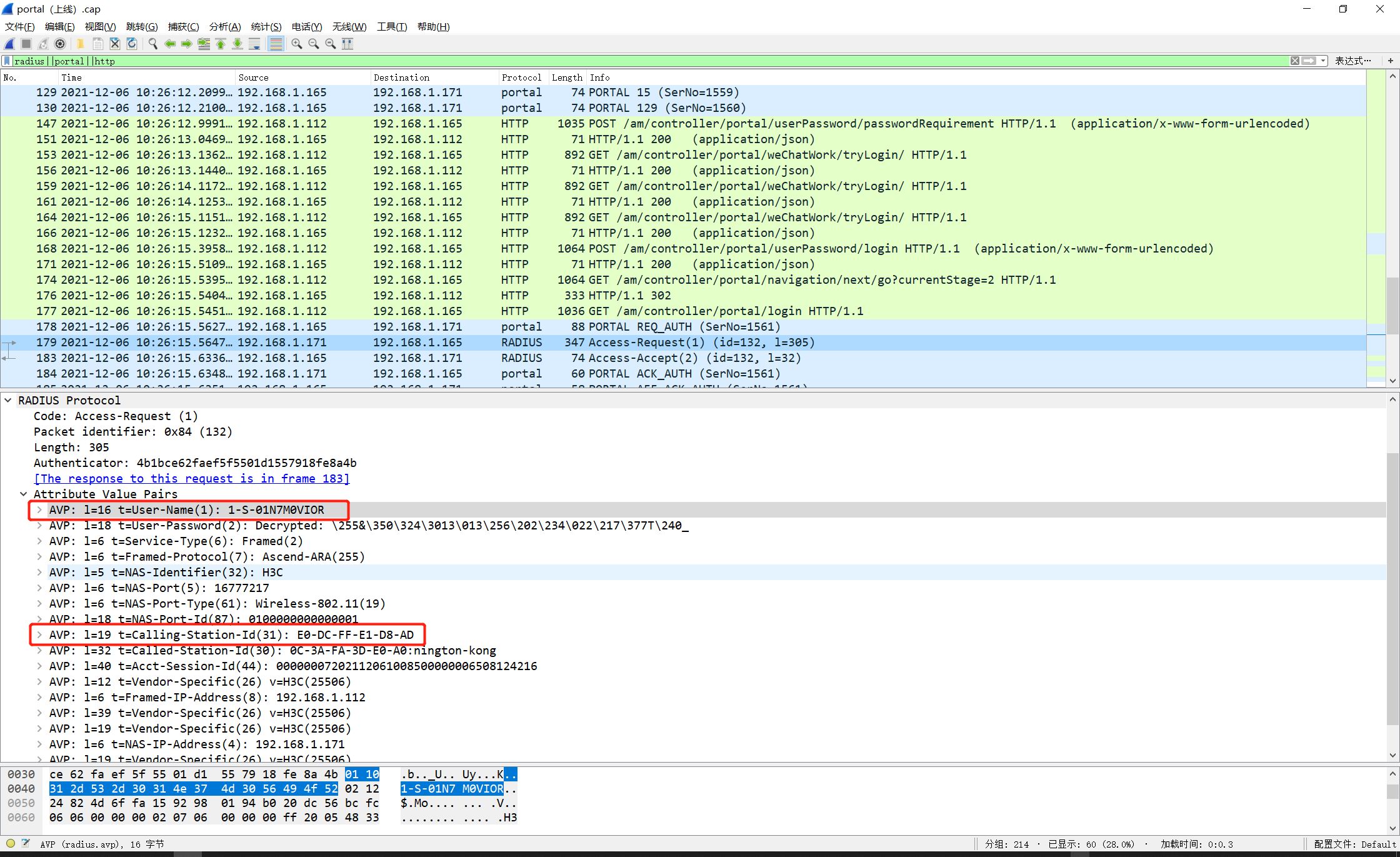Reload this capture file
Image resolution: width=1400 pixels, height=857 pixels.
click(x=132, y=44)
